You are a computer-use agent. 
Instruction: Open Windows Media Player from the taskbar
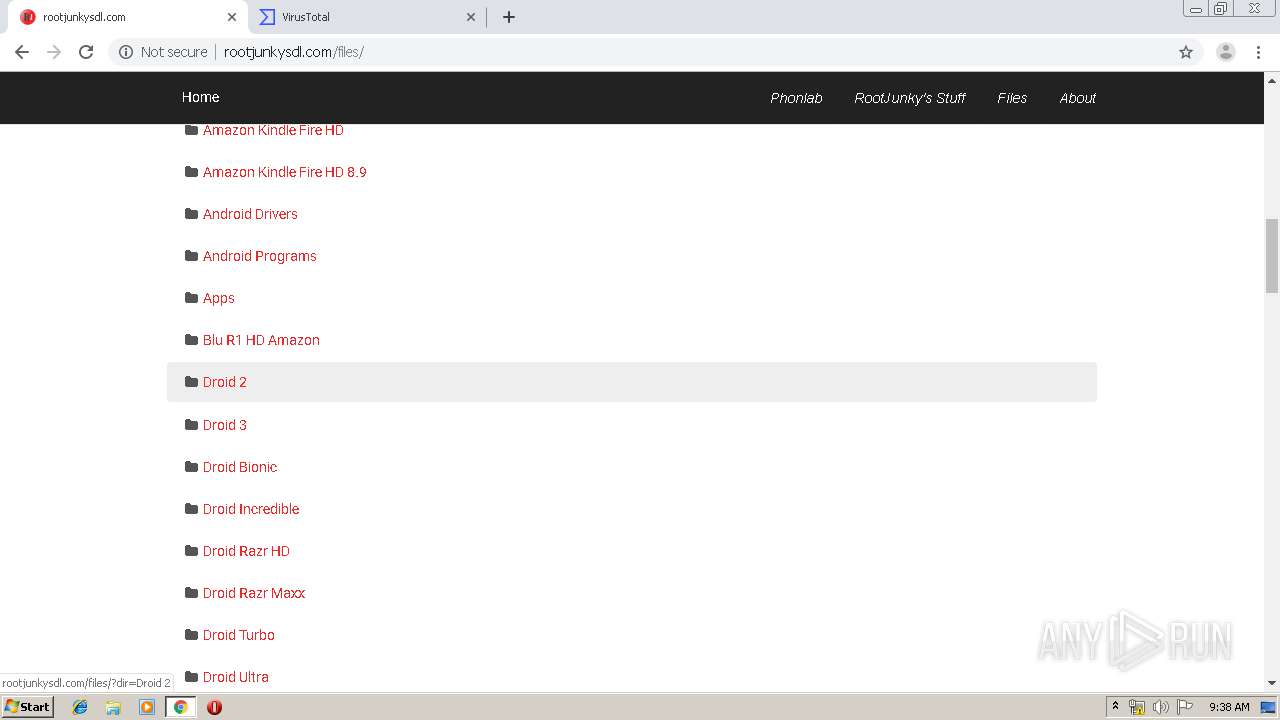pos(147,707)
